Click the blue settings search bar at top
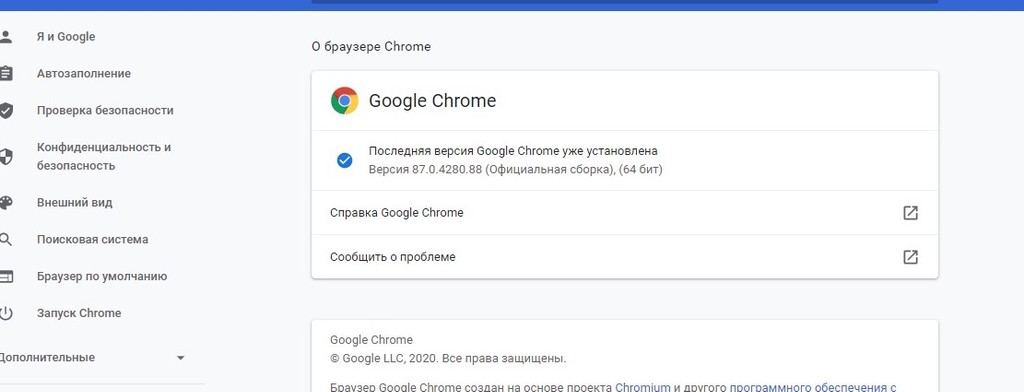This screenshot has height=392, width=1024. click(x=624, y=2)
